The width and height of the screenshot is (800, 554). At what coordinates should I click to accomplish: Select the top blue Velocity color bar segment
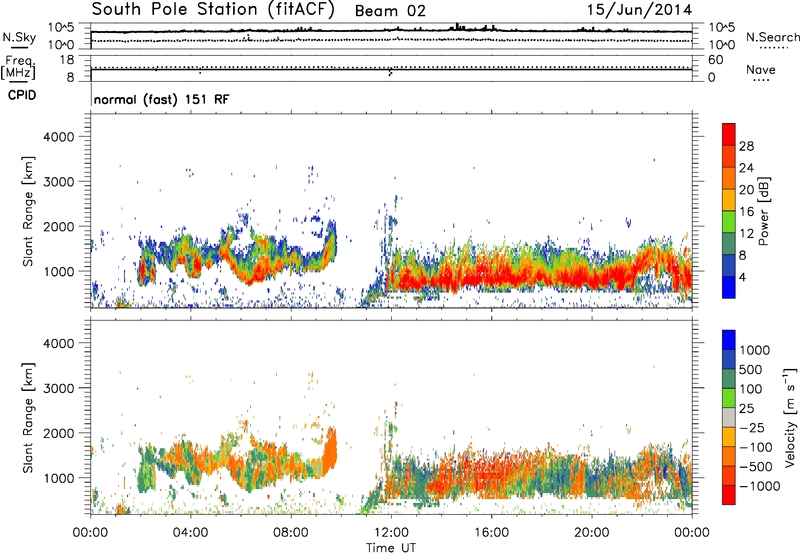[729, 340]
